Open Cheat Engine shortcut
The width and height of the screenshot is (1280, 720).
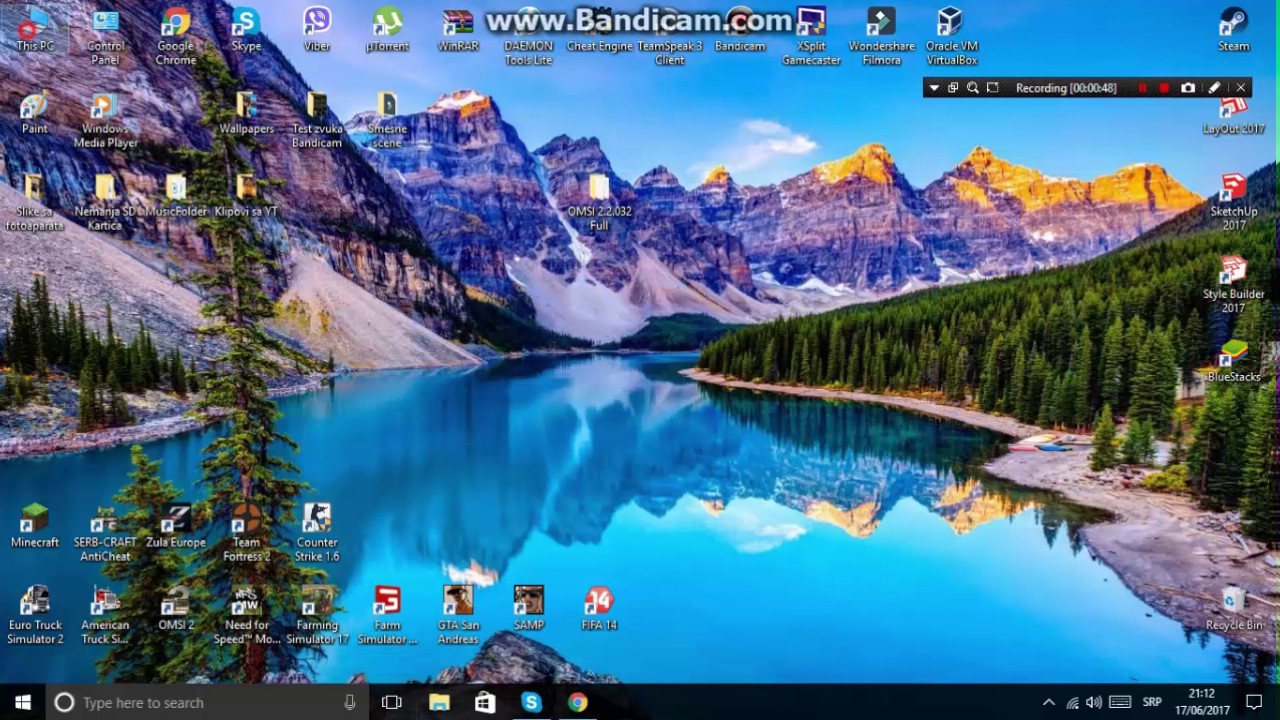click(599, 31)
